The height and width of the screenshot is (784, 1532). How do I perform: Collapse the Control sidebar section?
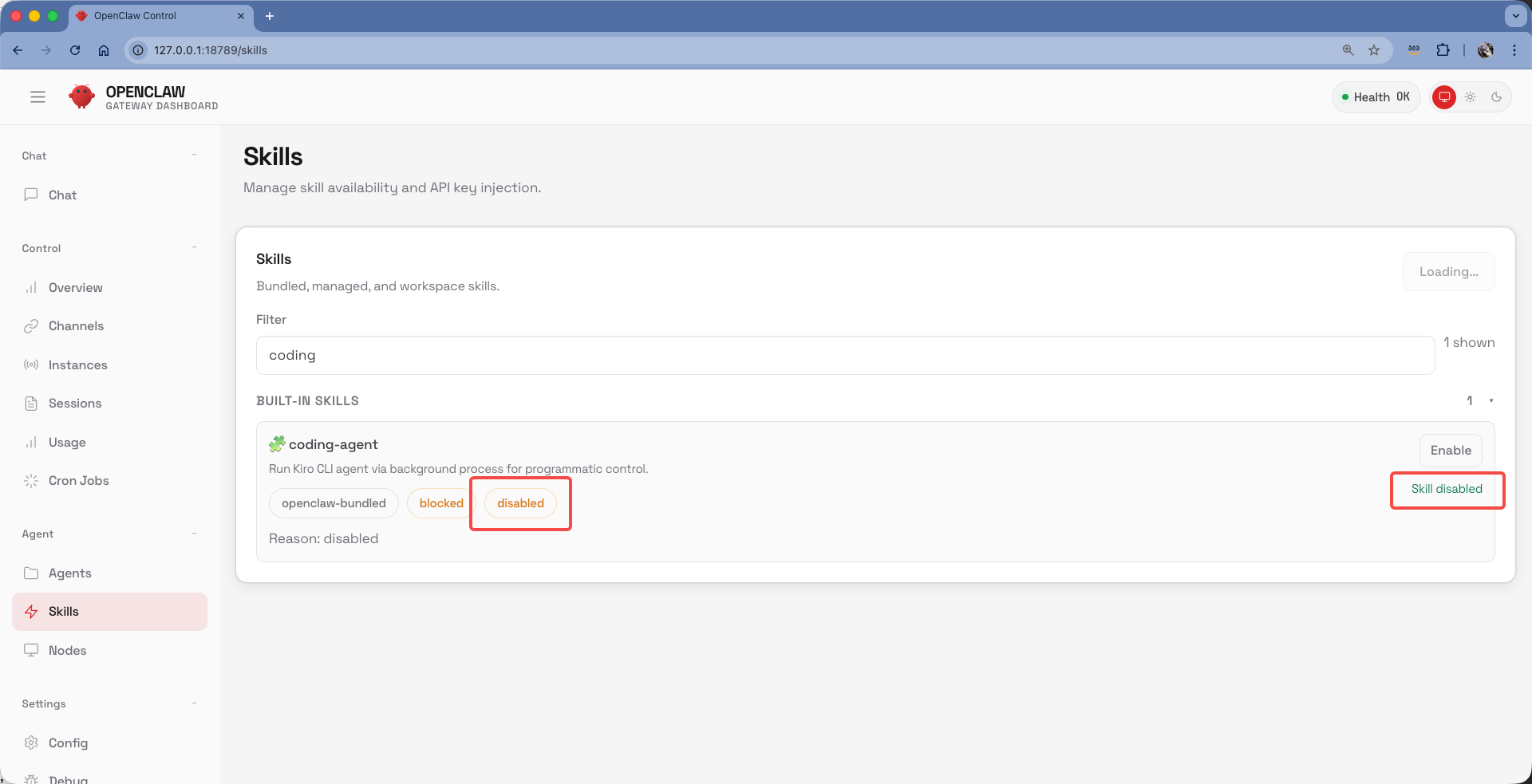pos(194,248)
